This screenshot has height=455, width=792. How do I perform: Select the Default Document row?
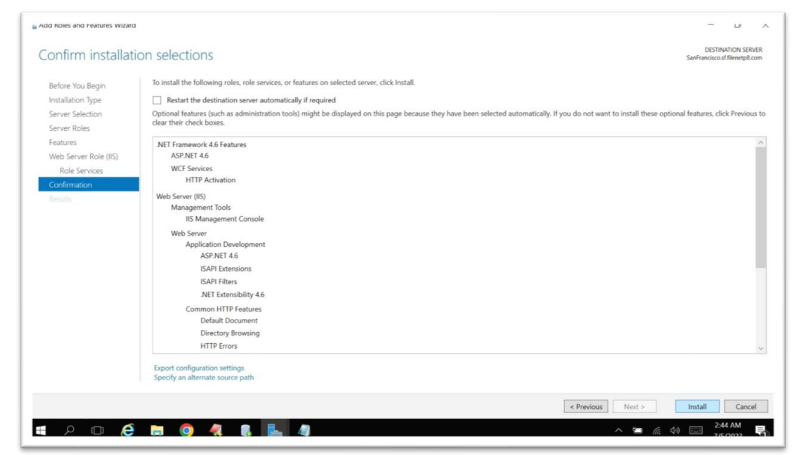(x=229, y=321)
